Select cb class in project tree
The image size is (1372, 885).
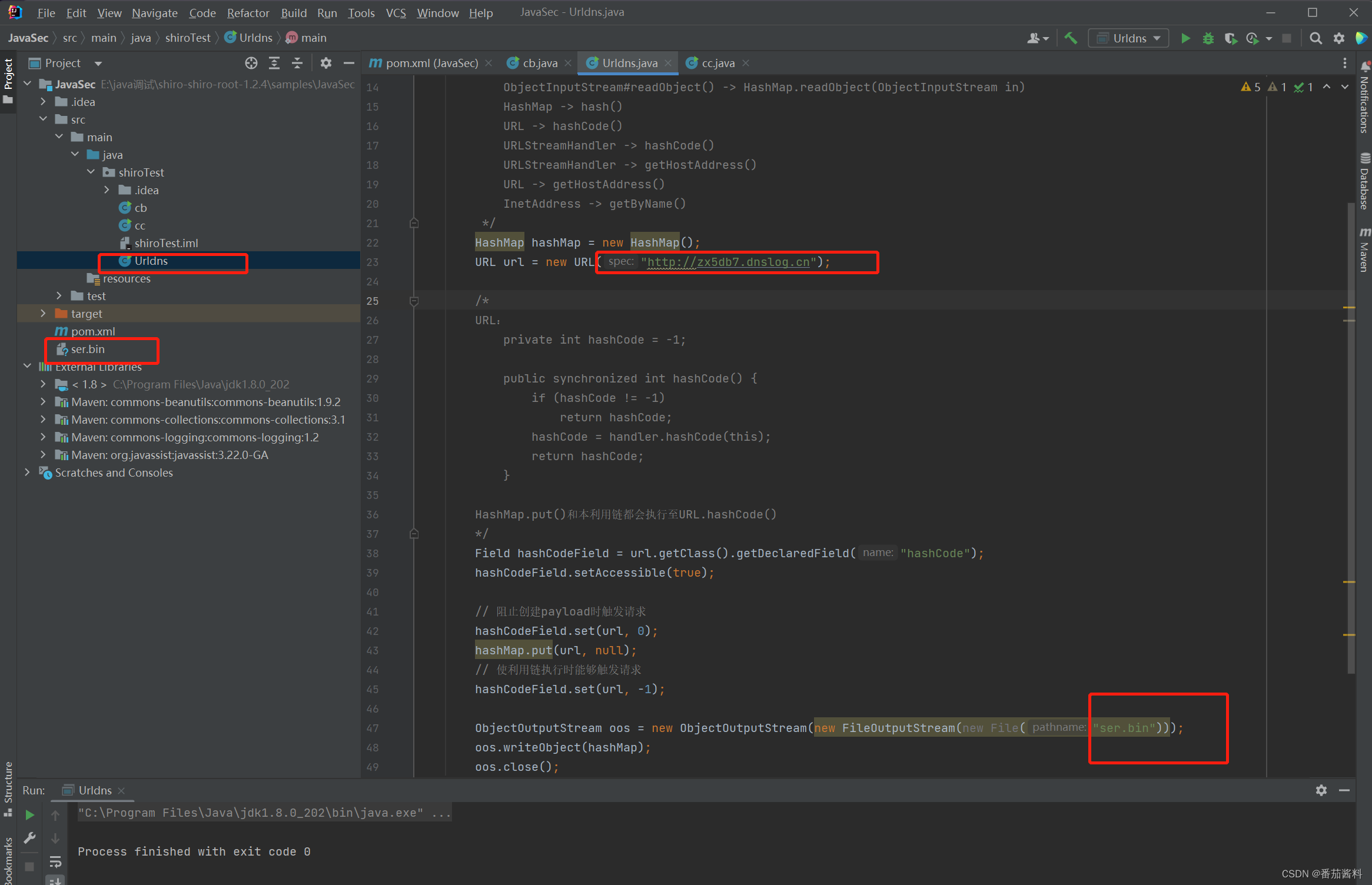pyautogui.click(x=141, y=208)
